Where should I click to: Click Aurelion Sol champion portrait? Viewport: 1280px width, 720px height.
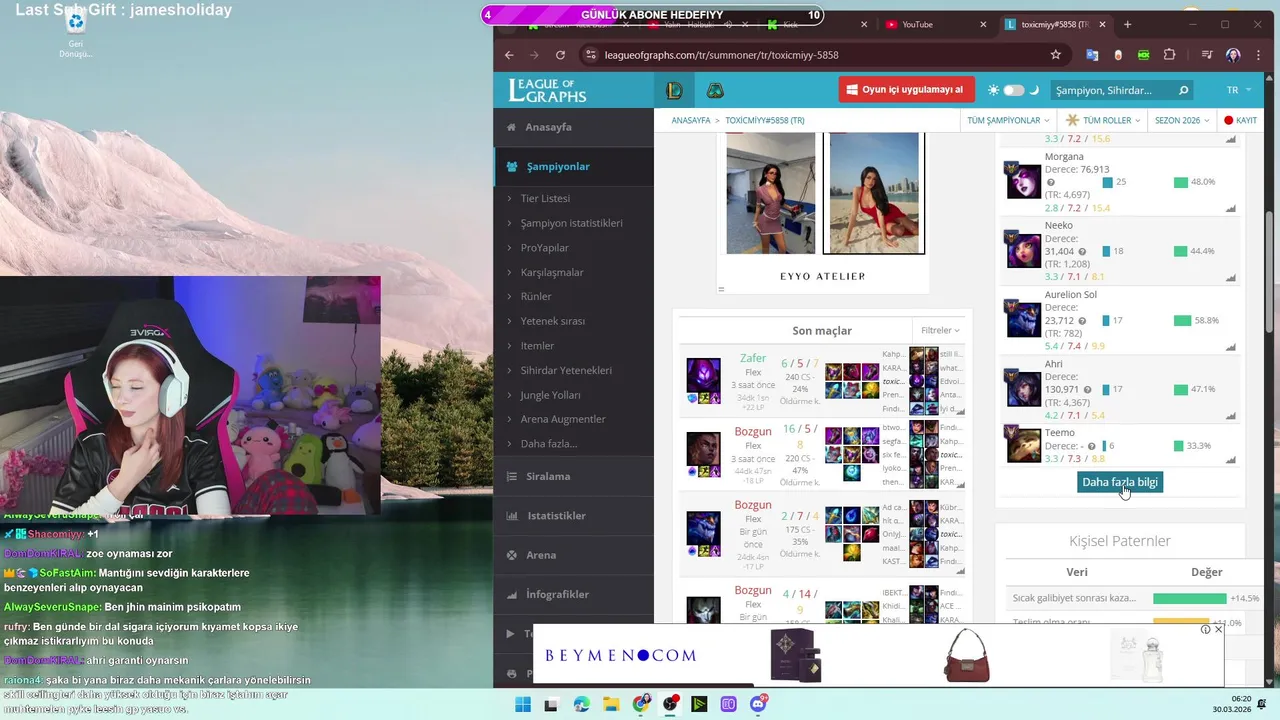[x=1023, y=318]
